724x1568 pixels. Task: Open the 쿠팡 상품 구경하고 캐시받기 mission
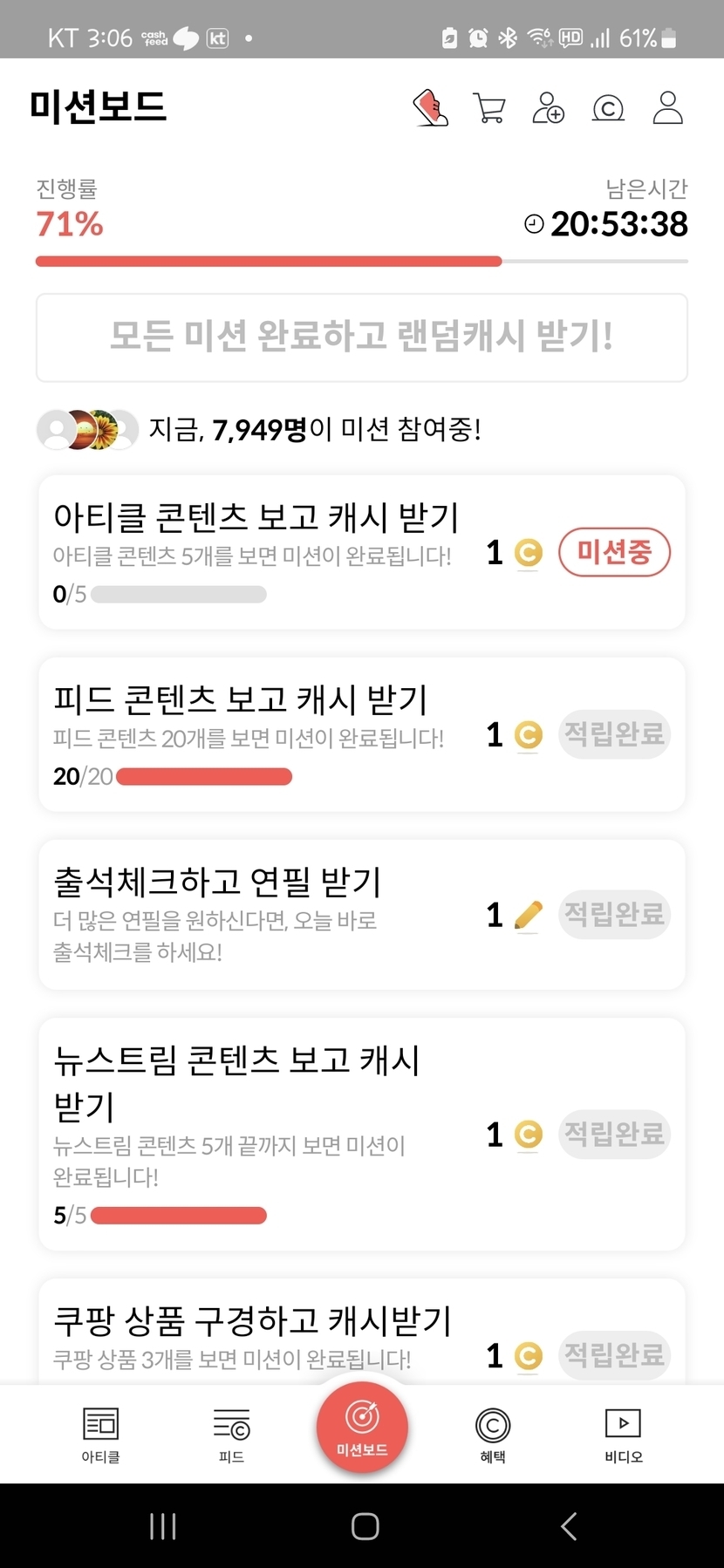(x=253, y=1322)
